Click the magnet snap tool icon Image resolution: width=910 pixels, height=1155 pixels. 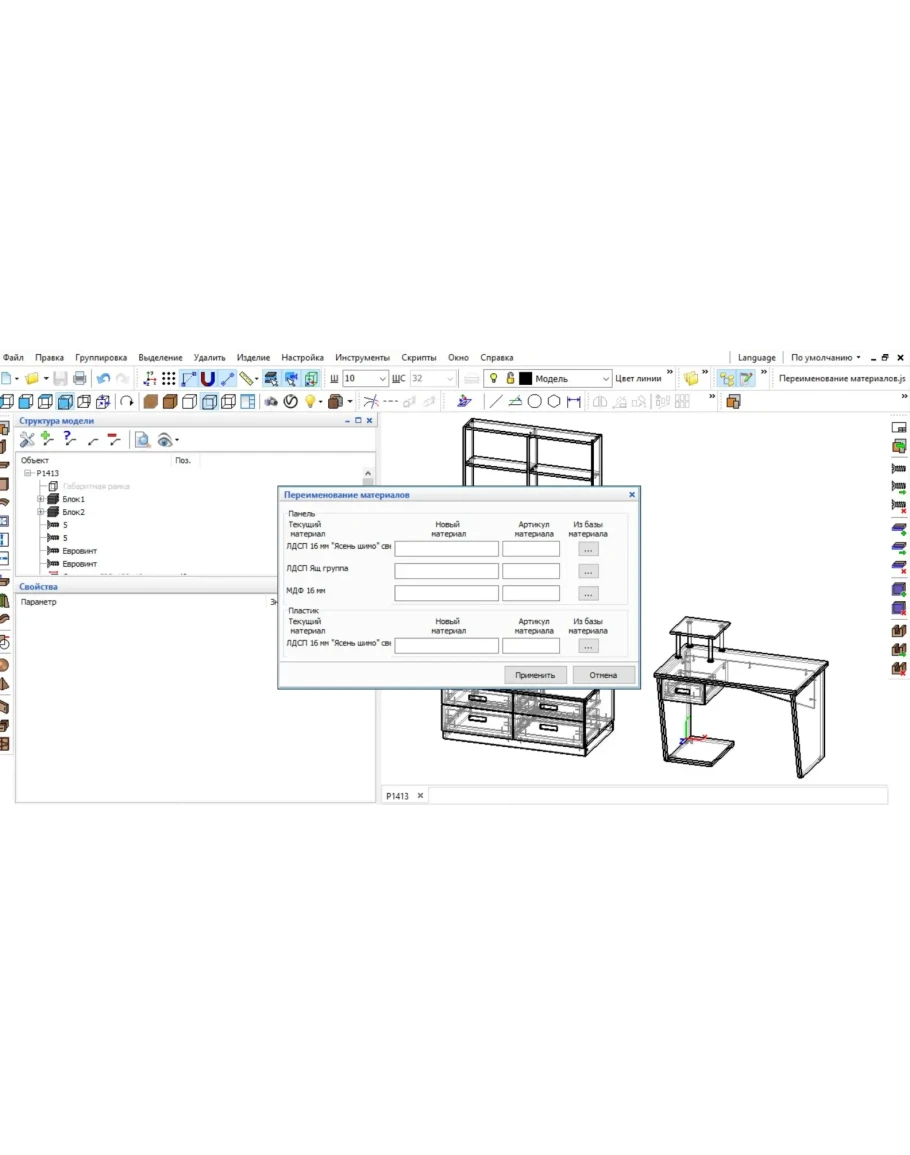[207, 379]
